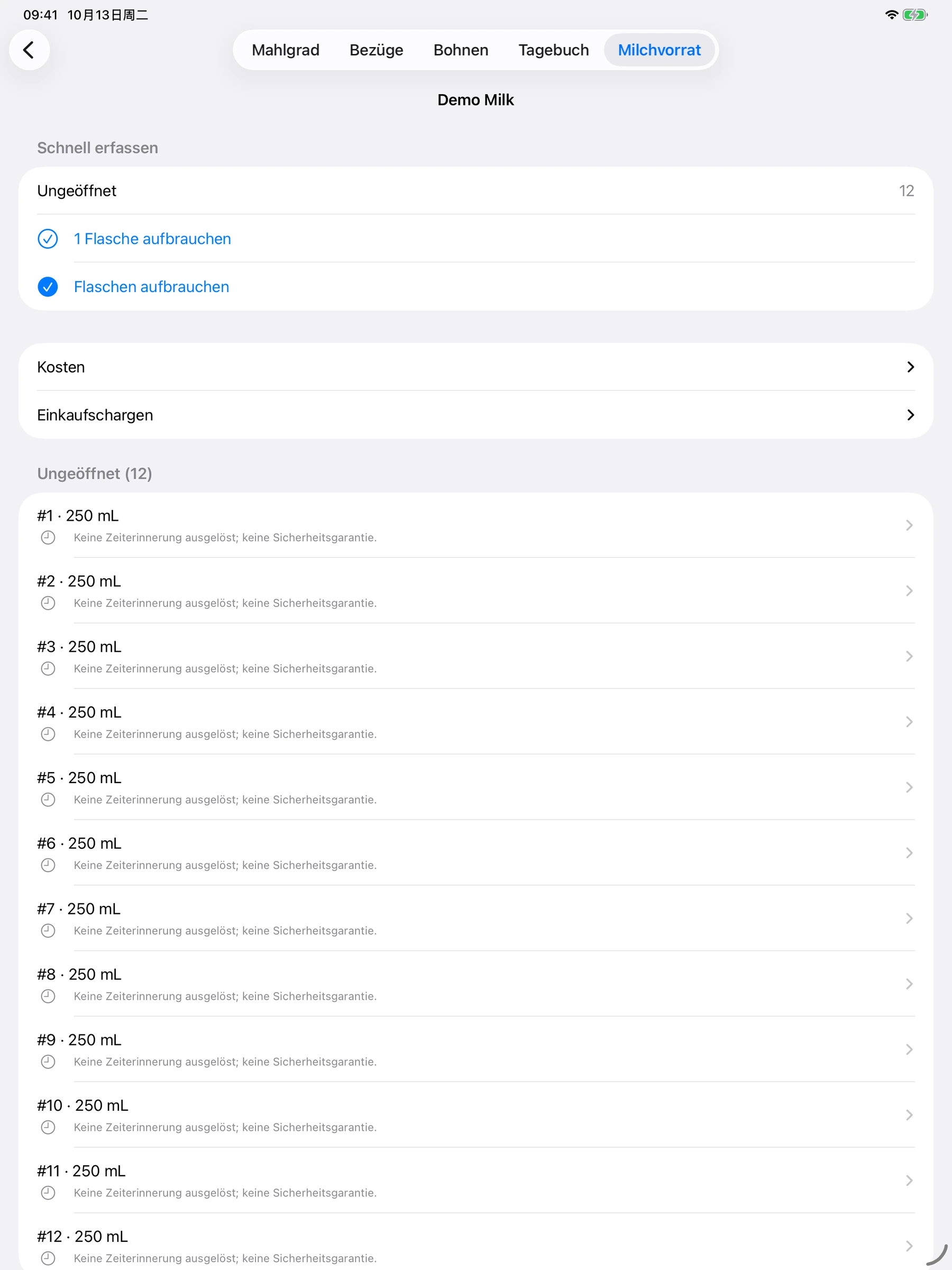
Task: Click the clock icon under bottle #6
Action: click(48, 865)
